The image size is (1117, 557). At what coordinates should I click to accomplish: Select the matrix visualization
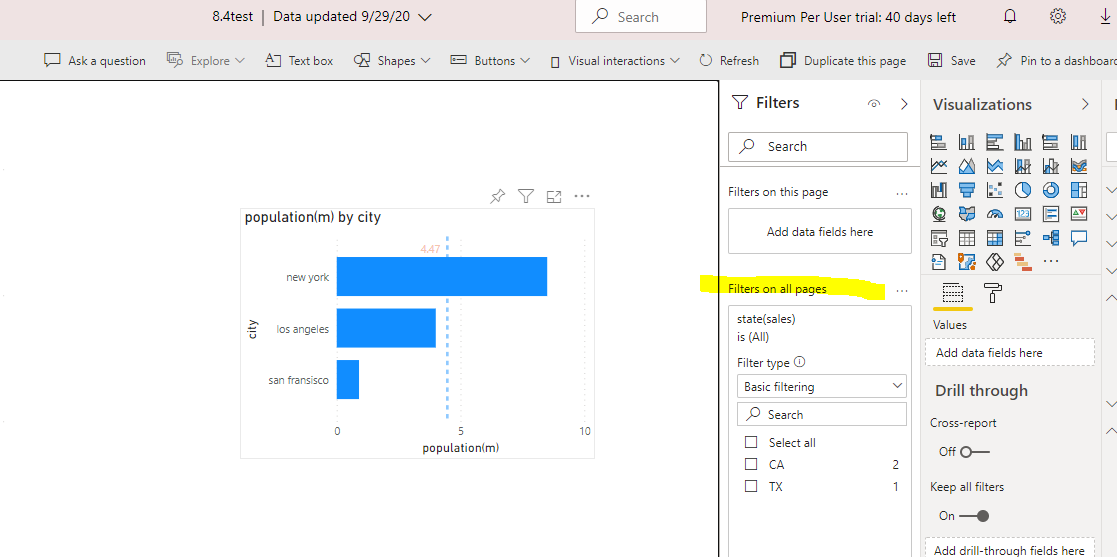click(x=995, y=237)
